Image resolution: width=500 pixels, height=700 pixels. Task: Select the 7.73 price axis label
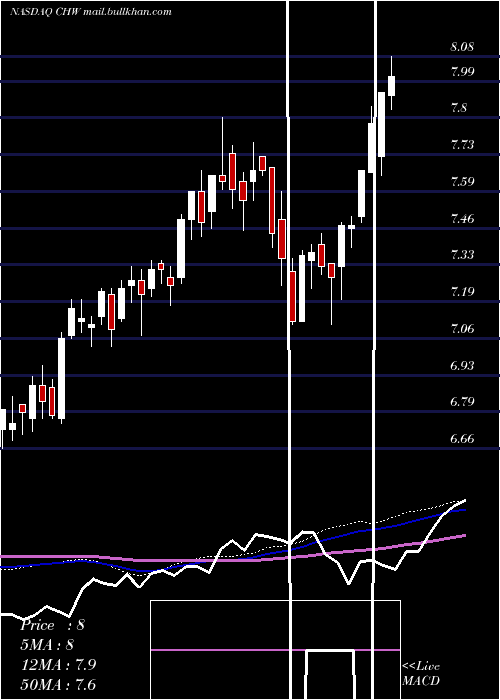point(462,145)
